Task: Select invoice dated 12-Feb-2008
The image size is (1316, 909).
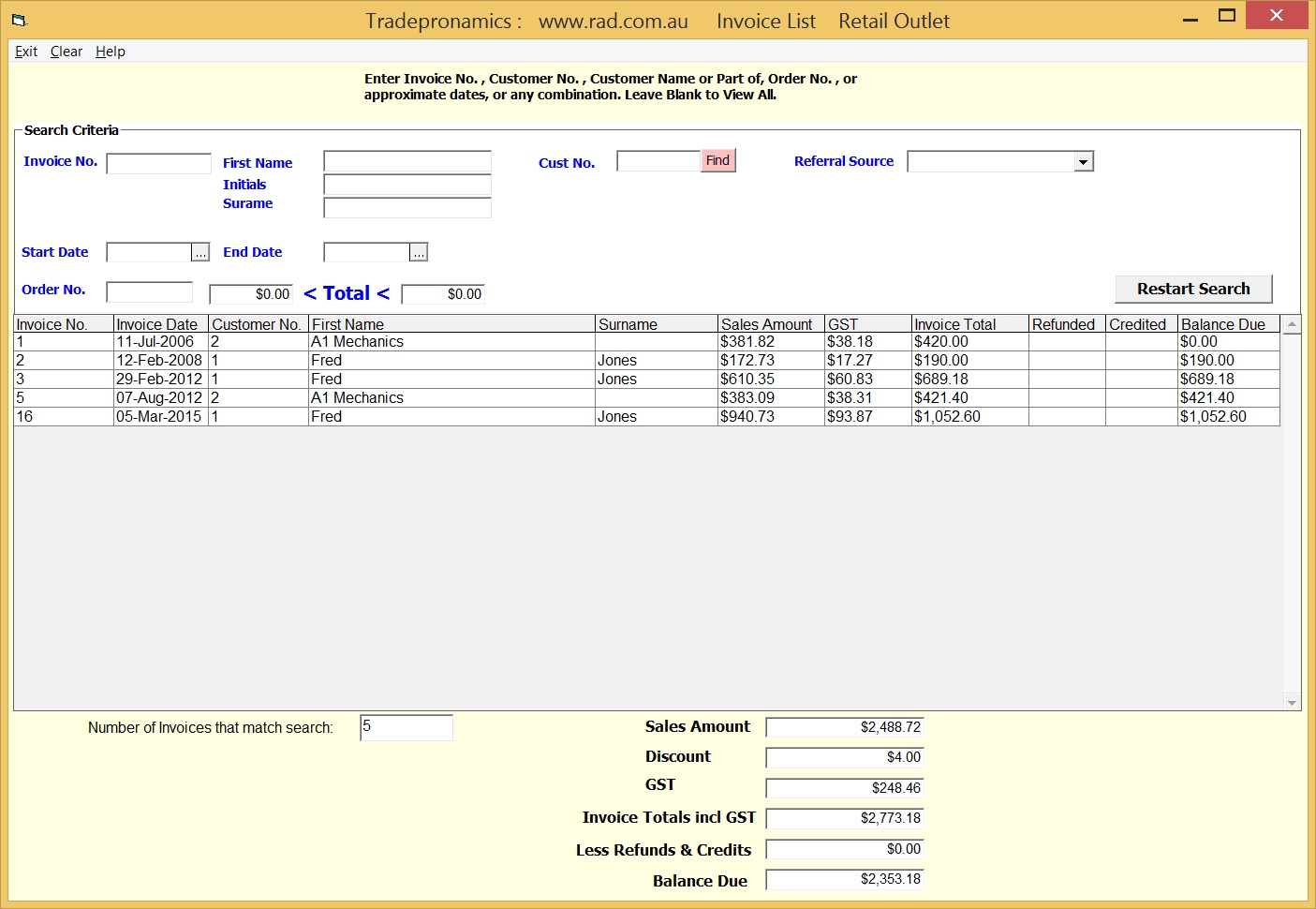Action: 647,361
